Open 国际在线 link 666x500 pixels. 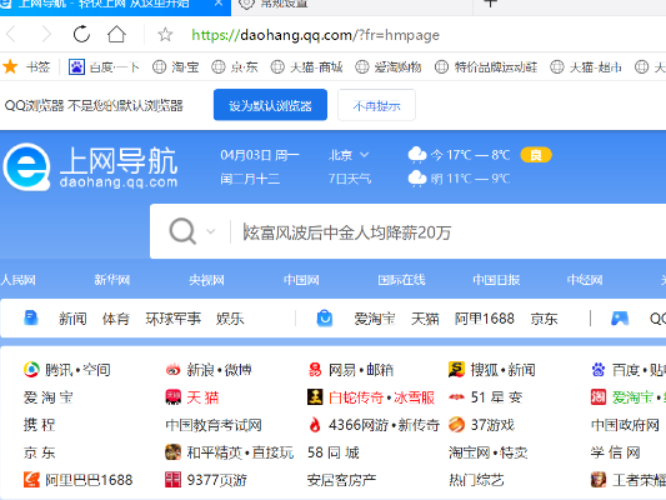click(x=401, y=280)
